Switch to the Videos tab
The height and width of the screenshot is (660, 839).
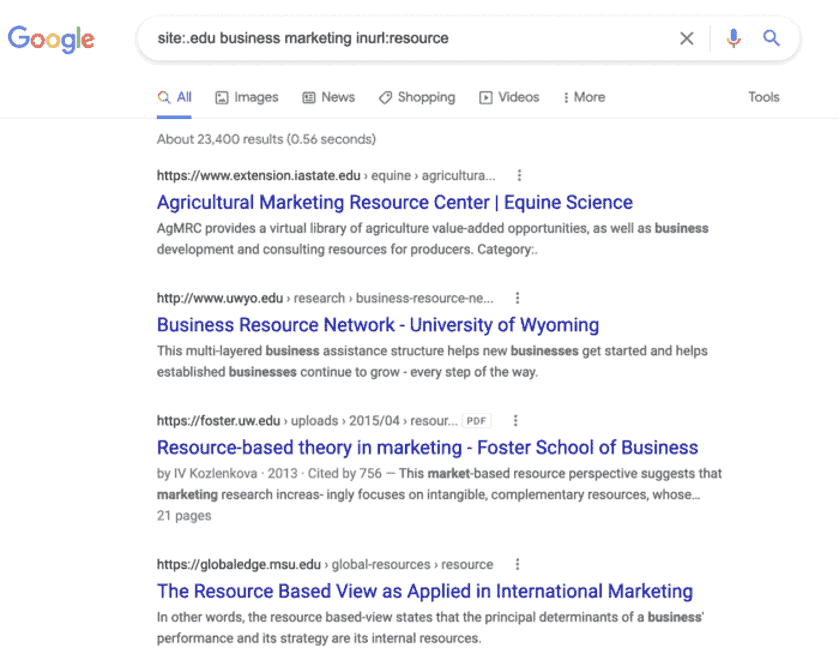[509, 97]
